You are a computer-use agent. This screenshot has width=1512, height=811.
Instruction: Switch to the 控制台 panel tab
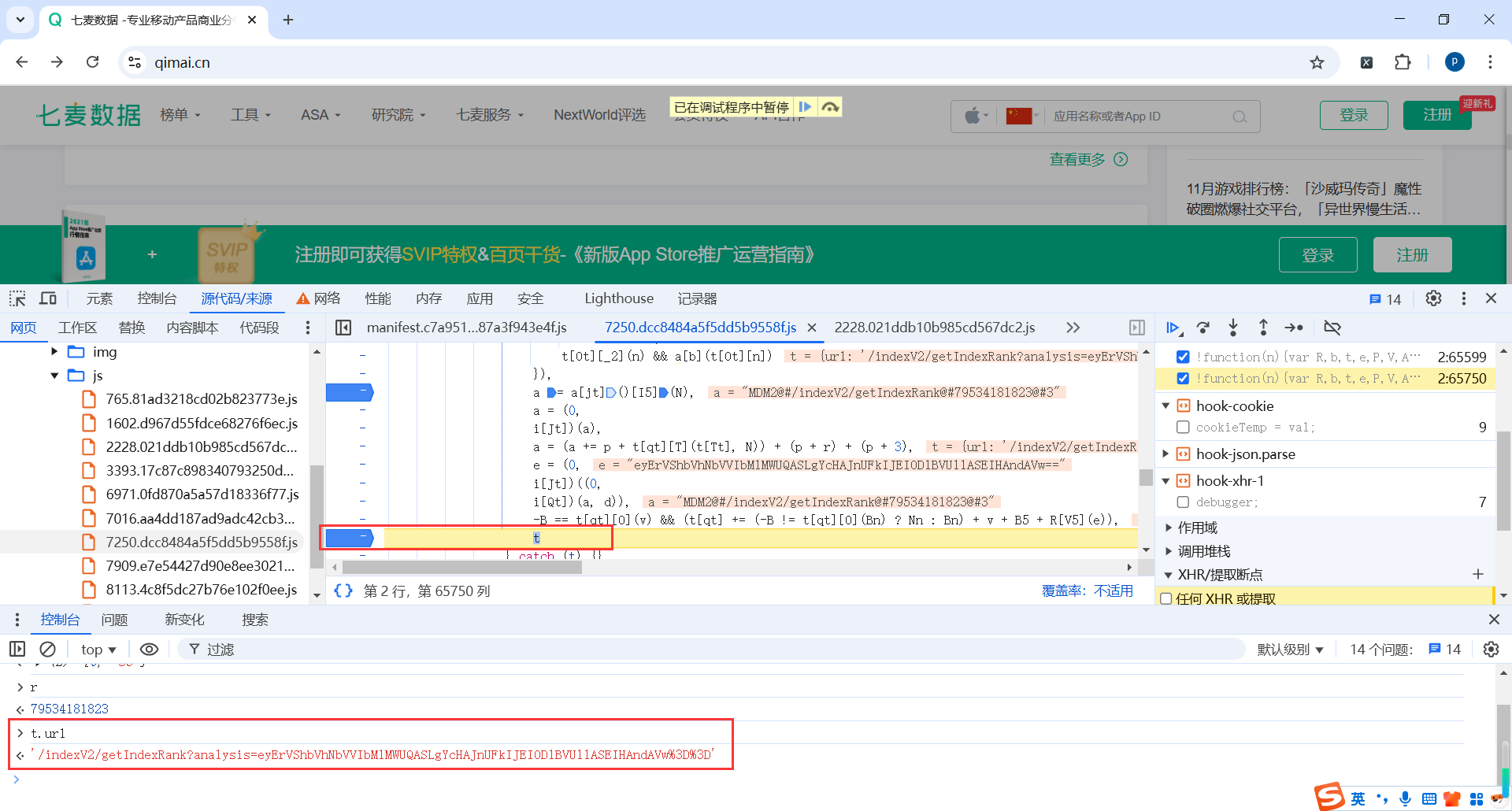point(157,298)
